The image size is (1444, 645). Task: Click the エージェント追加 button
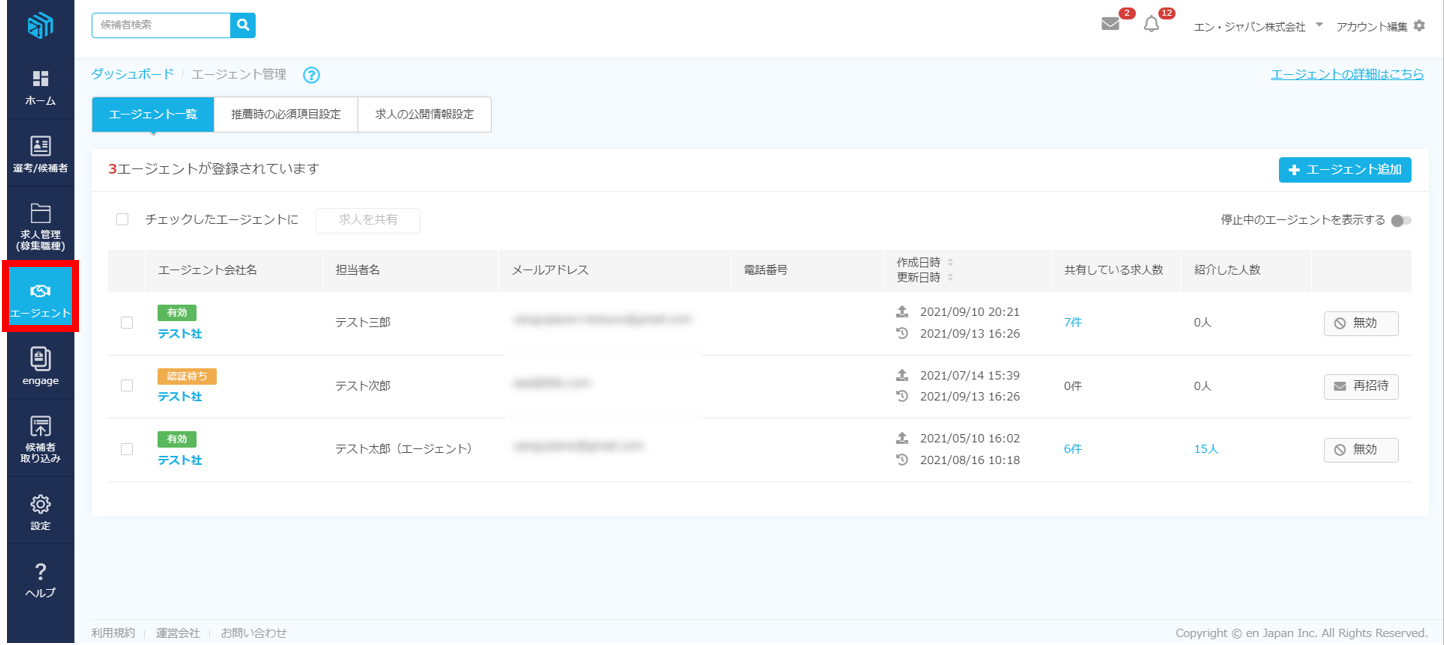pyautogui.click(x=1344, y=170)
